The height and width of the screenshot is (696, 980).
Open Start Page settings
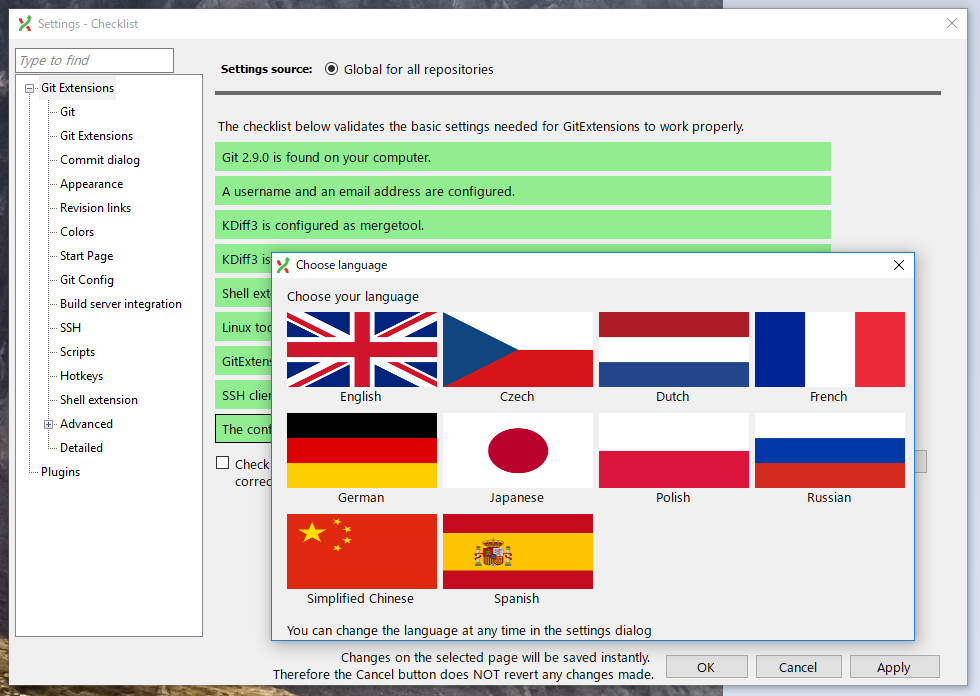pos(86,256)
